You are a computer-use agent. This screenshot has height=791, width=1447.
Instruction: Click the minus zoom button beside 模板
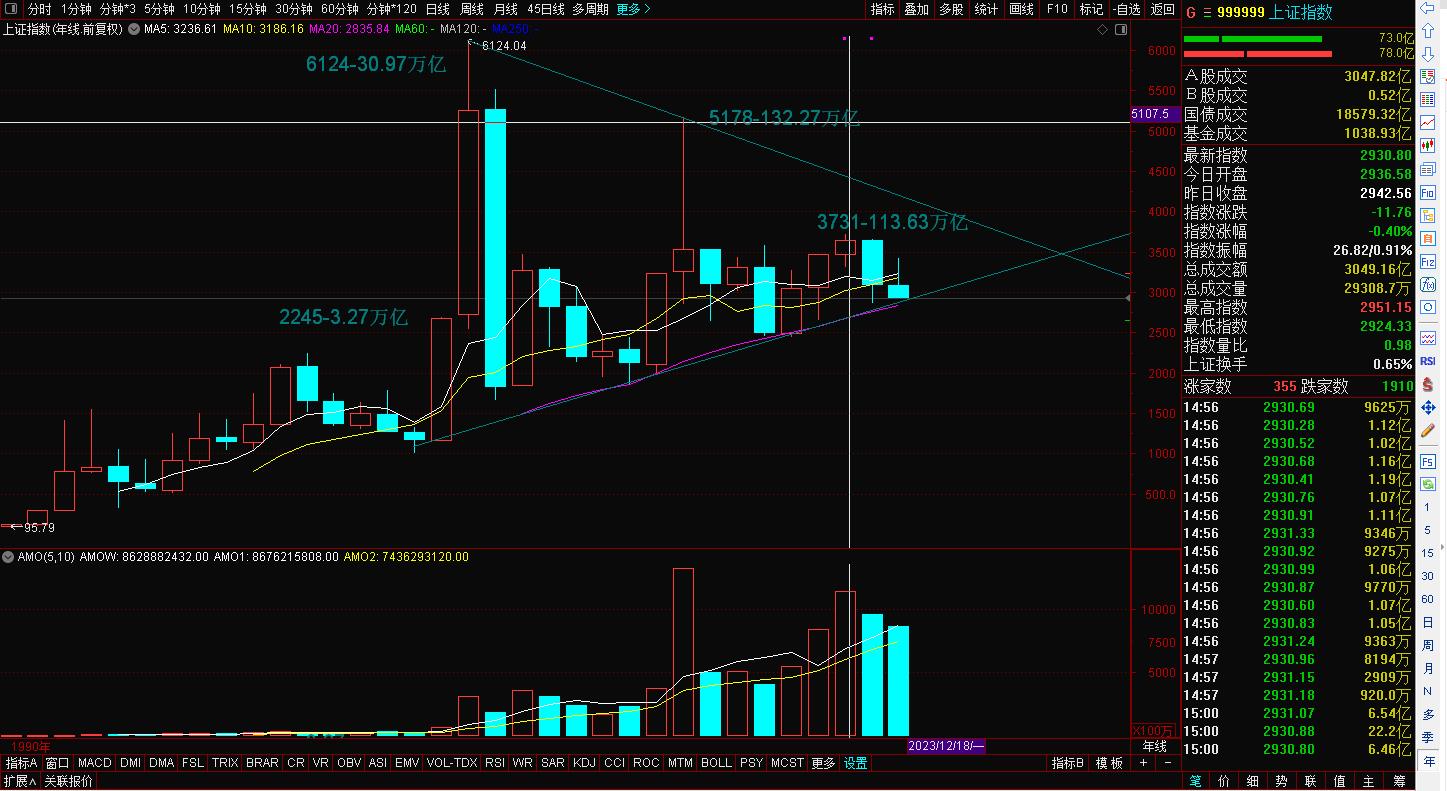(x=1167, y=763)
